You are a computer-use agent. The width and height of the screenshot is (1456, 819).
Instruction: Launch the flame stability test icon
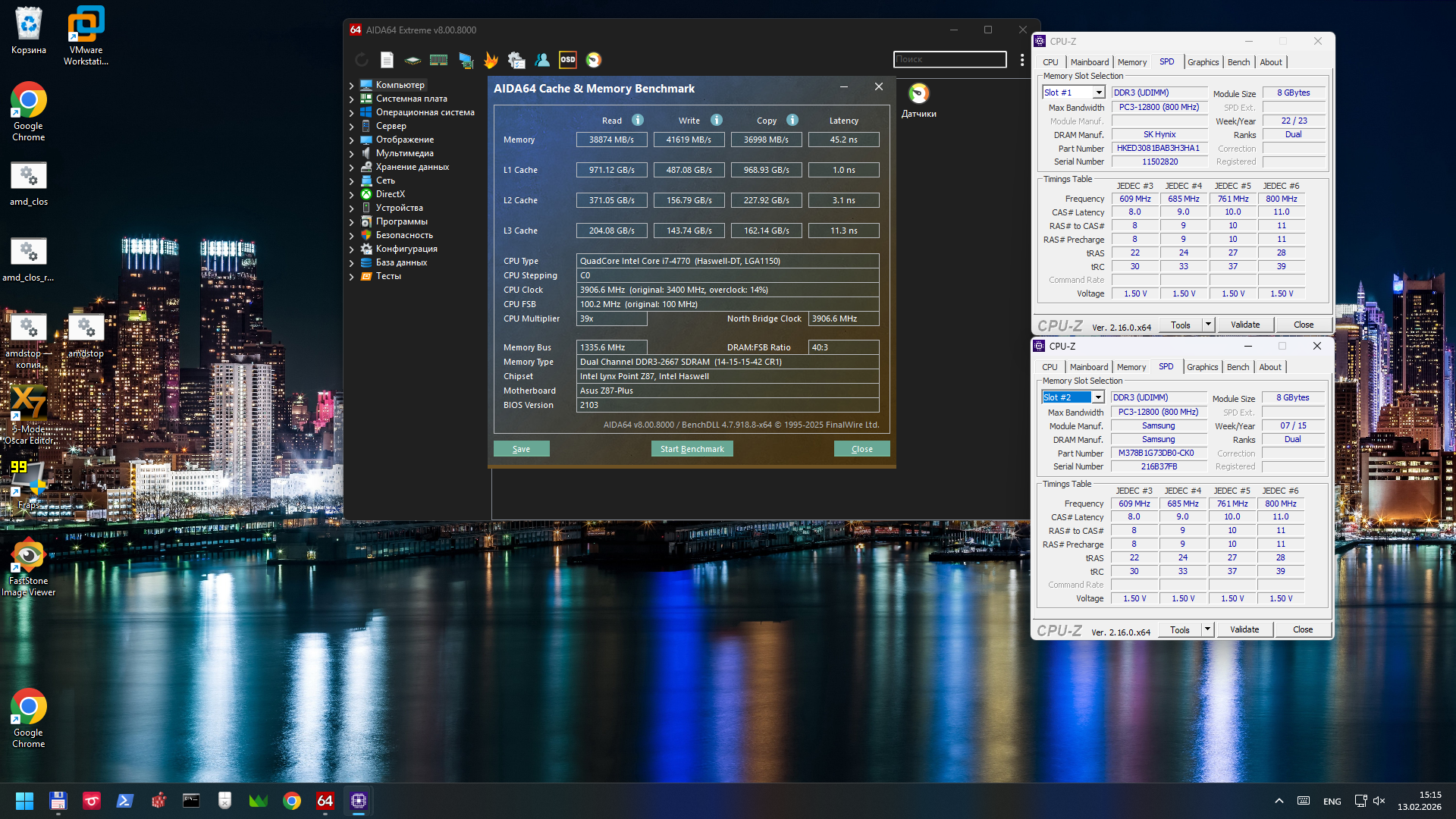pyautogui.click(x=491, y=60)
